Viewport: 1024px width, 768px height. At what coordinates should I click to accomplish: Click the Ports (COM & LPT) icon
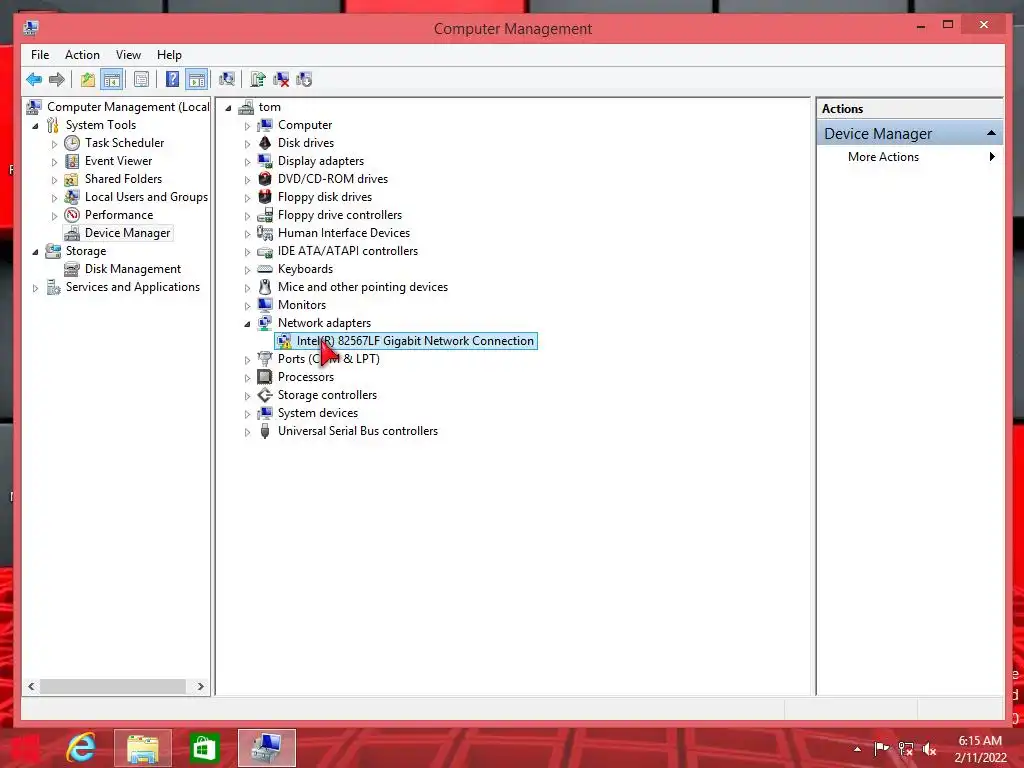[x=264, y=359]
